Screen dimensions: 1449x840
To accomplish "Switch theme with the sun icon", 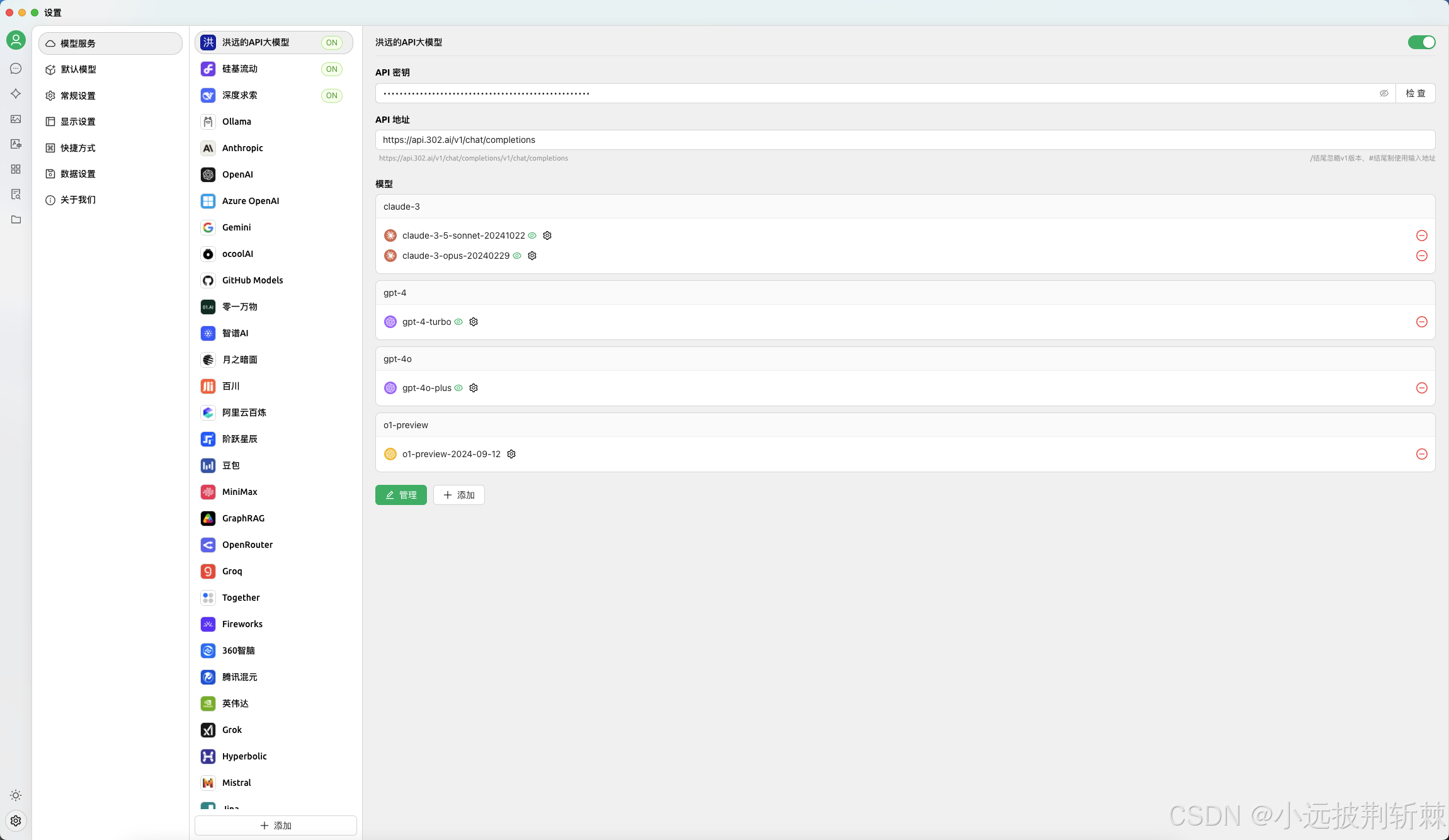I will coord(16,795).
